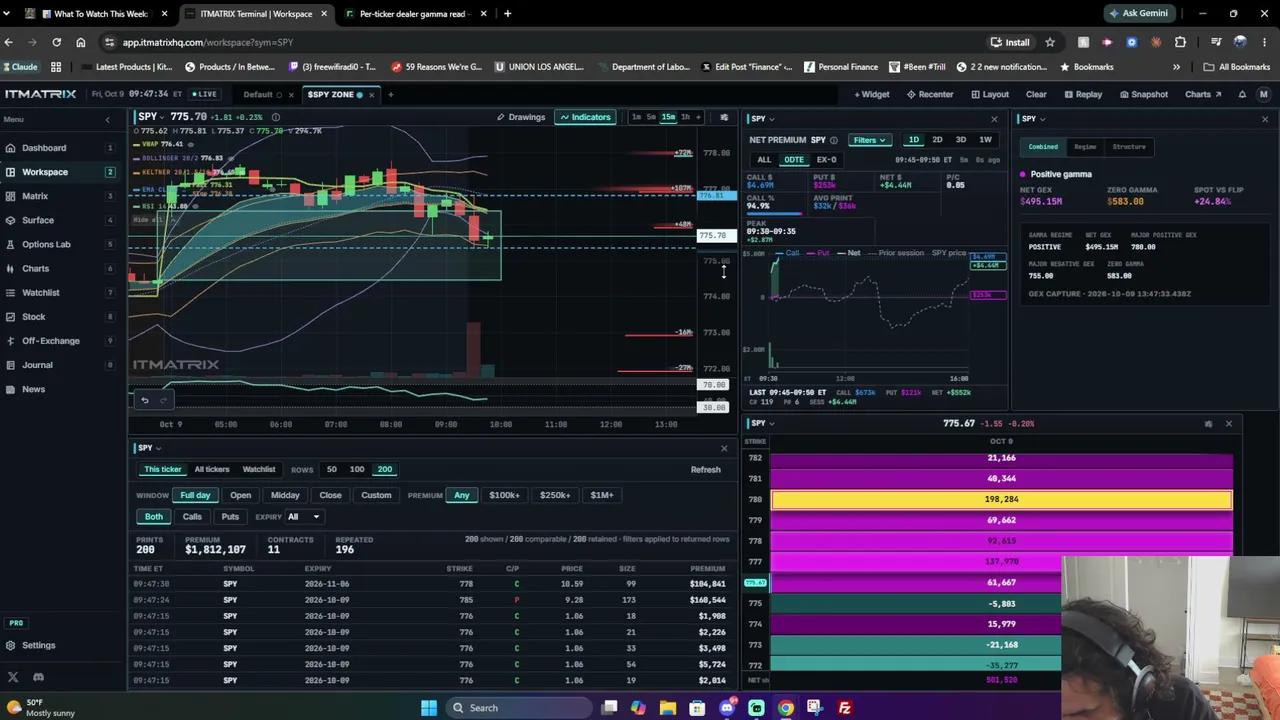The height and width of the screenshot is (720, 1280).
Task: Open the Expiry All dropdown
Action: click(x=303, y=517)
